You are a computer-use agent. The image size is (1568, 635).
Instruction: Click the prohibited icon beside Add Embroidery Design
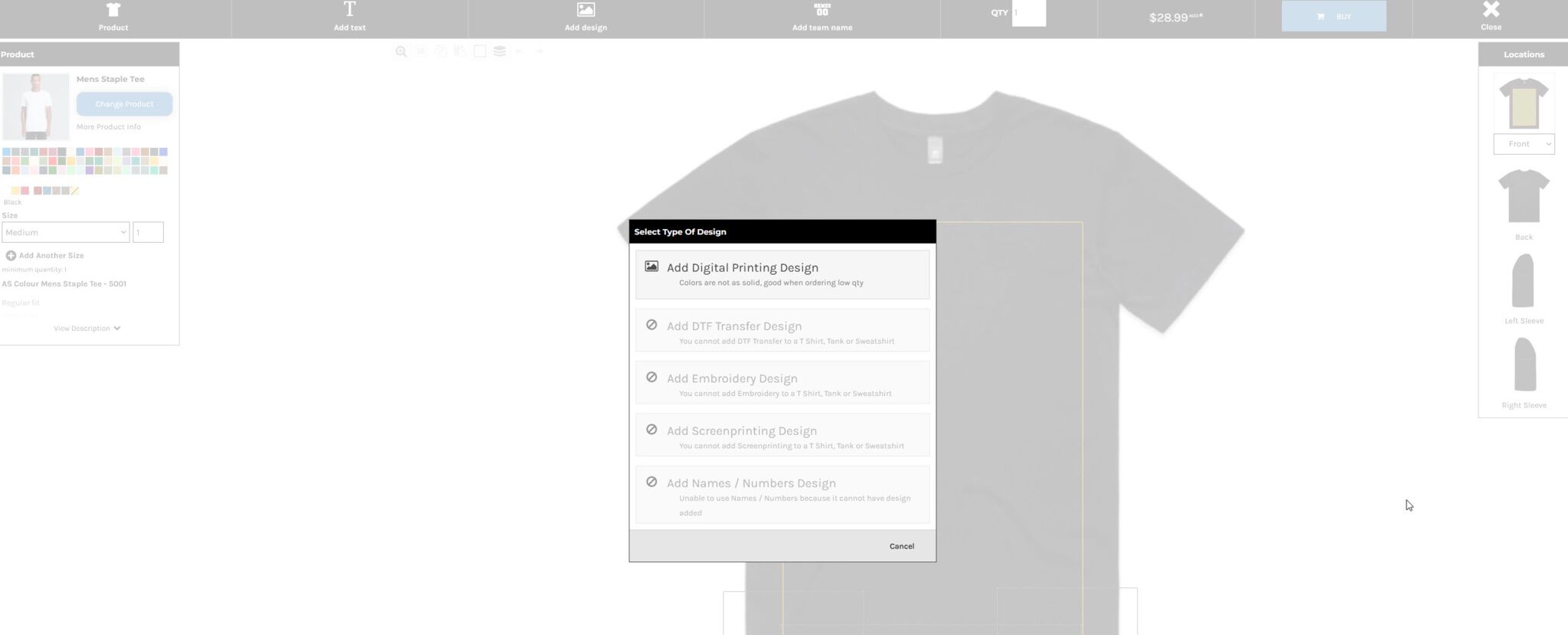click(652, 377)
